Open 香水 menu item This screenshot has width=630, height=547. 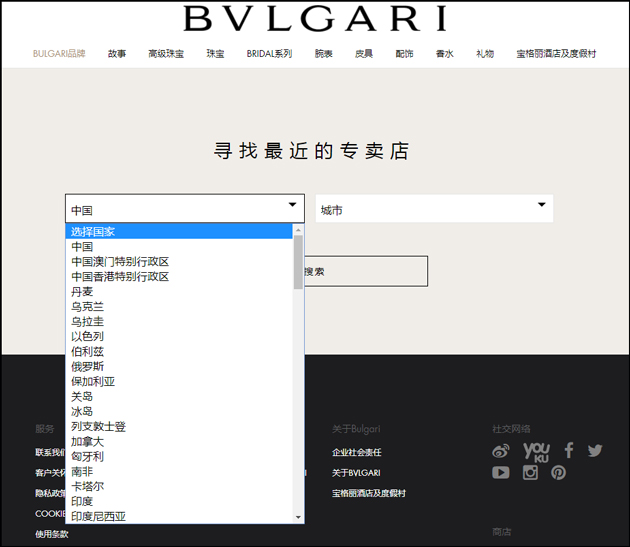445,53
